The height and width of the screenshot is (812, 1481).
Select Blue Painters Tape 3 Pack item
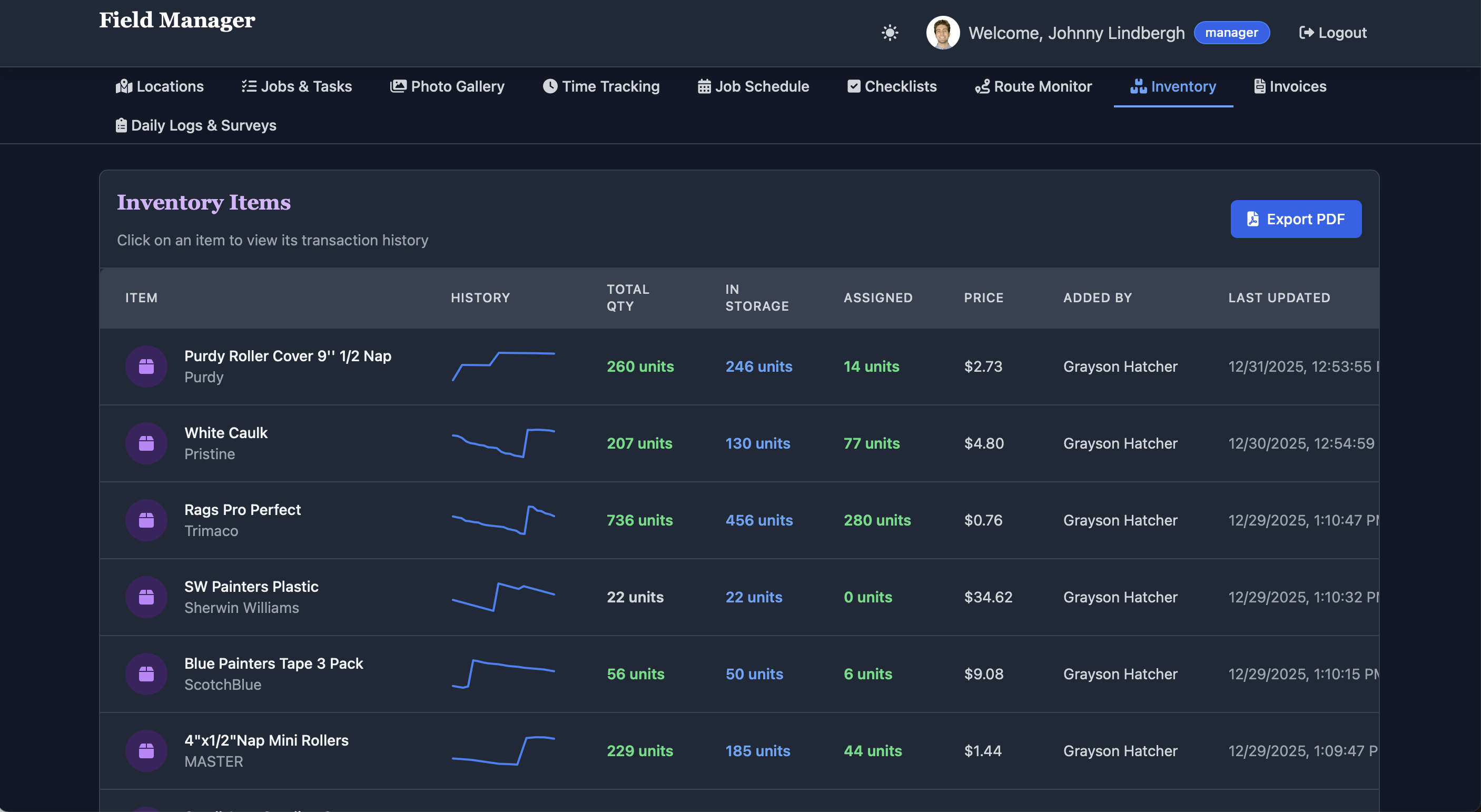pos(274,663)
